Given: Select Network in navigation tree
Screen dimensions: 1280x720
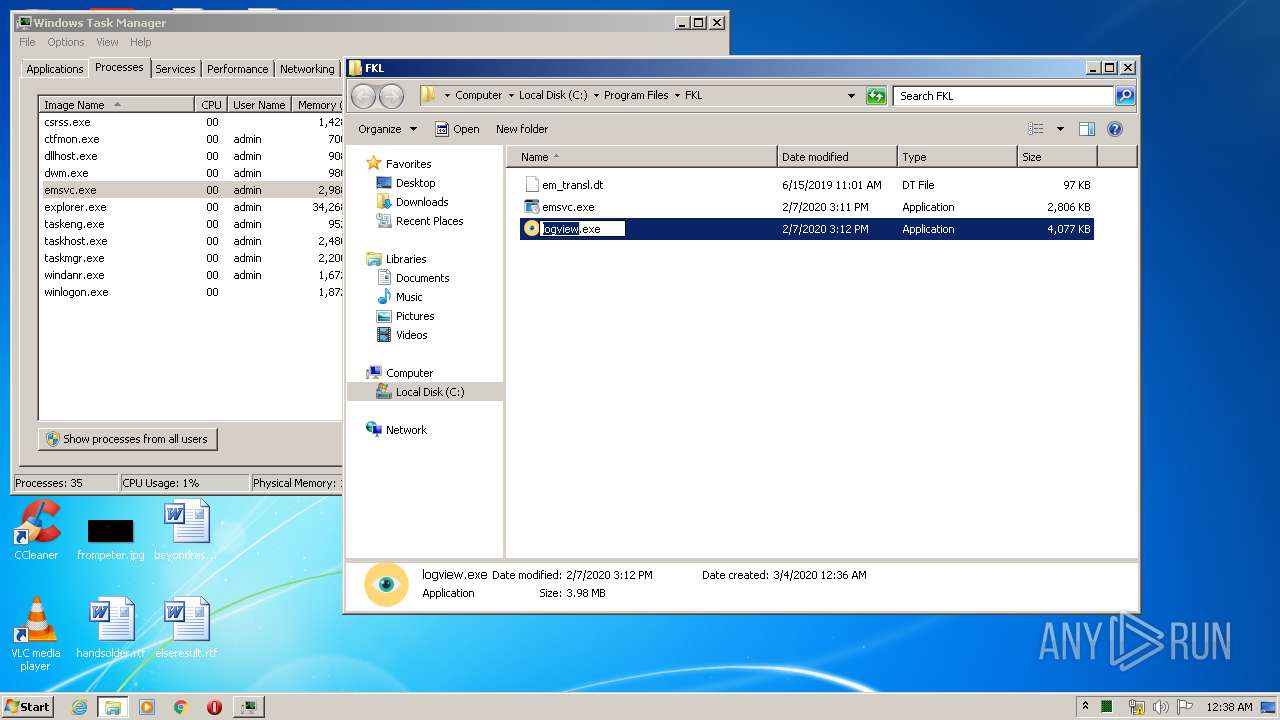Looking at the screenshot, I should [x=397, y=430].
